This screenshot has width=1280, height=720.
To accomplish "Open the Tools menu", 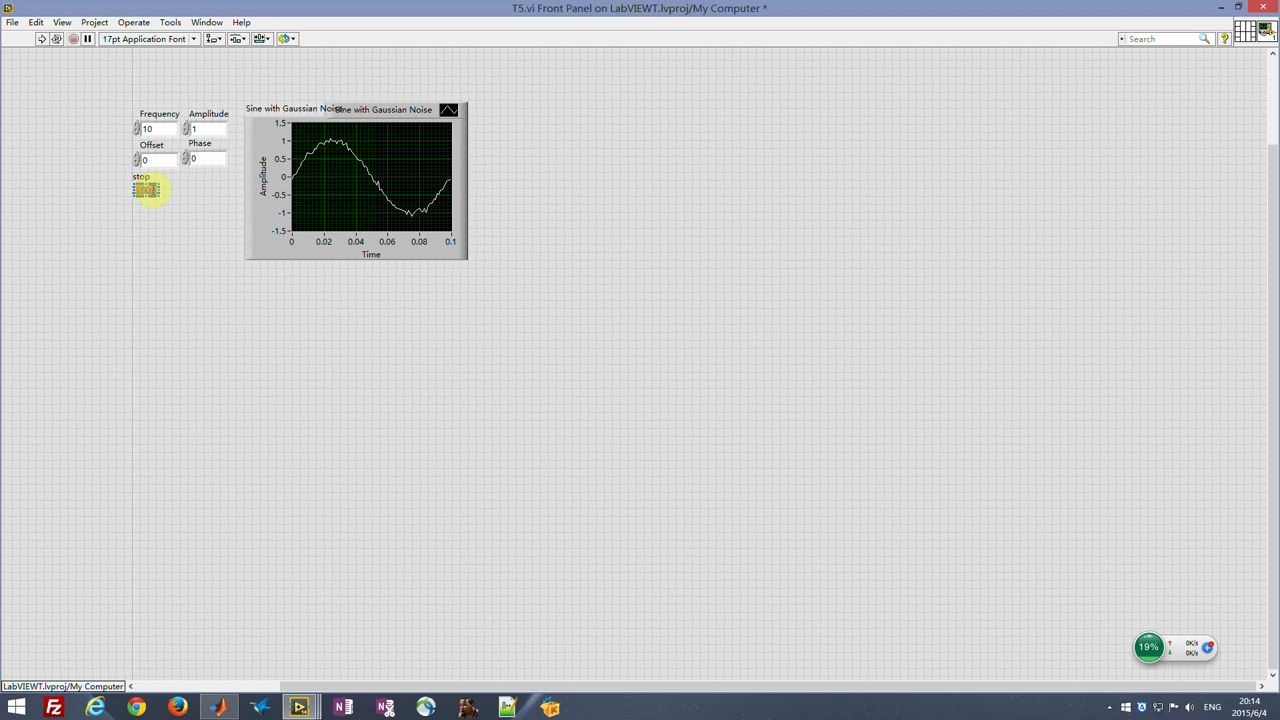I will pos(169,22).
